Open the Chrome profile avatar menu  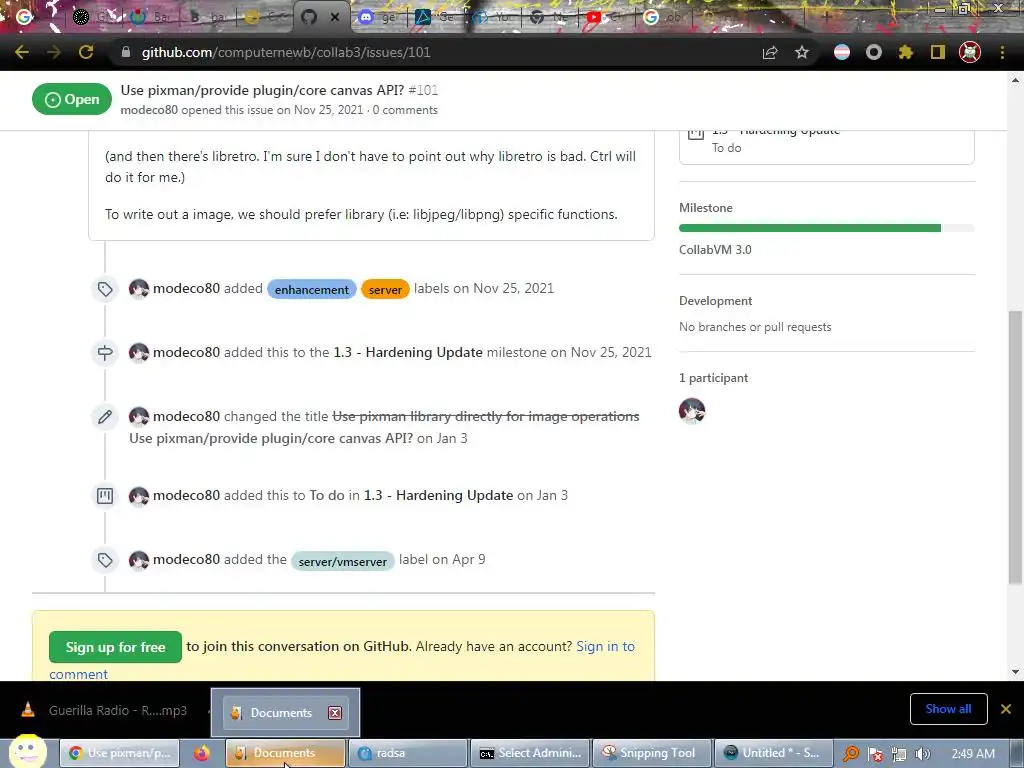point(970,52)
